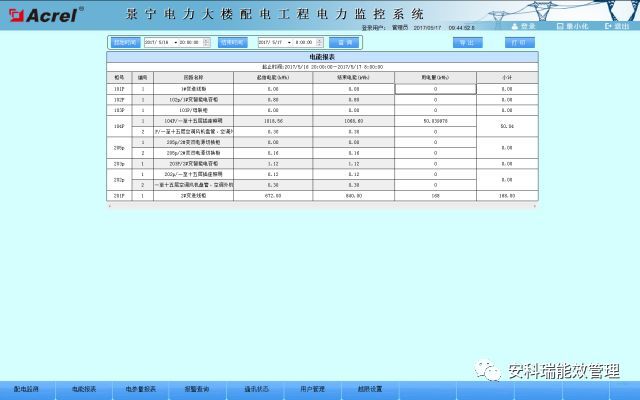This screenshot has width=640, height=400.
Task: Go to the 通讯状态 tab
Action: click(254, 388)
